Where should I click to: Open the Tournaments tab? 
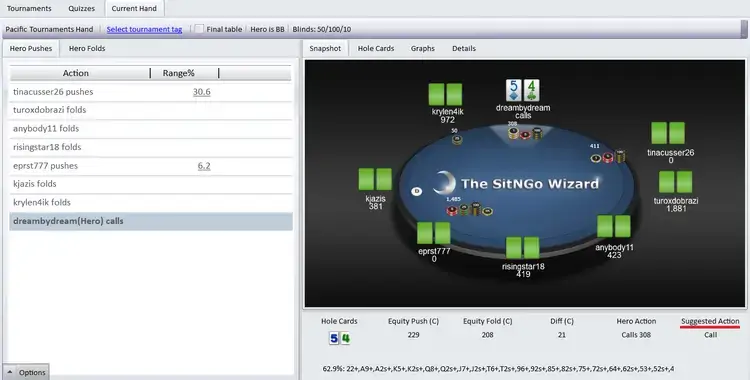click(x=29, y=8)
